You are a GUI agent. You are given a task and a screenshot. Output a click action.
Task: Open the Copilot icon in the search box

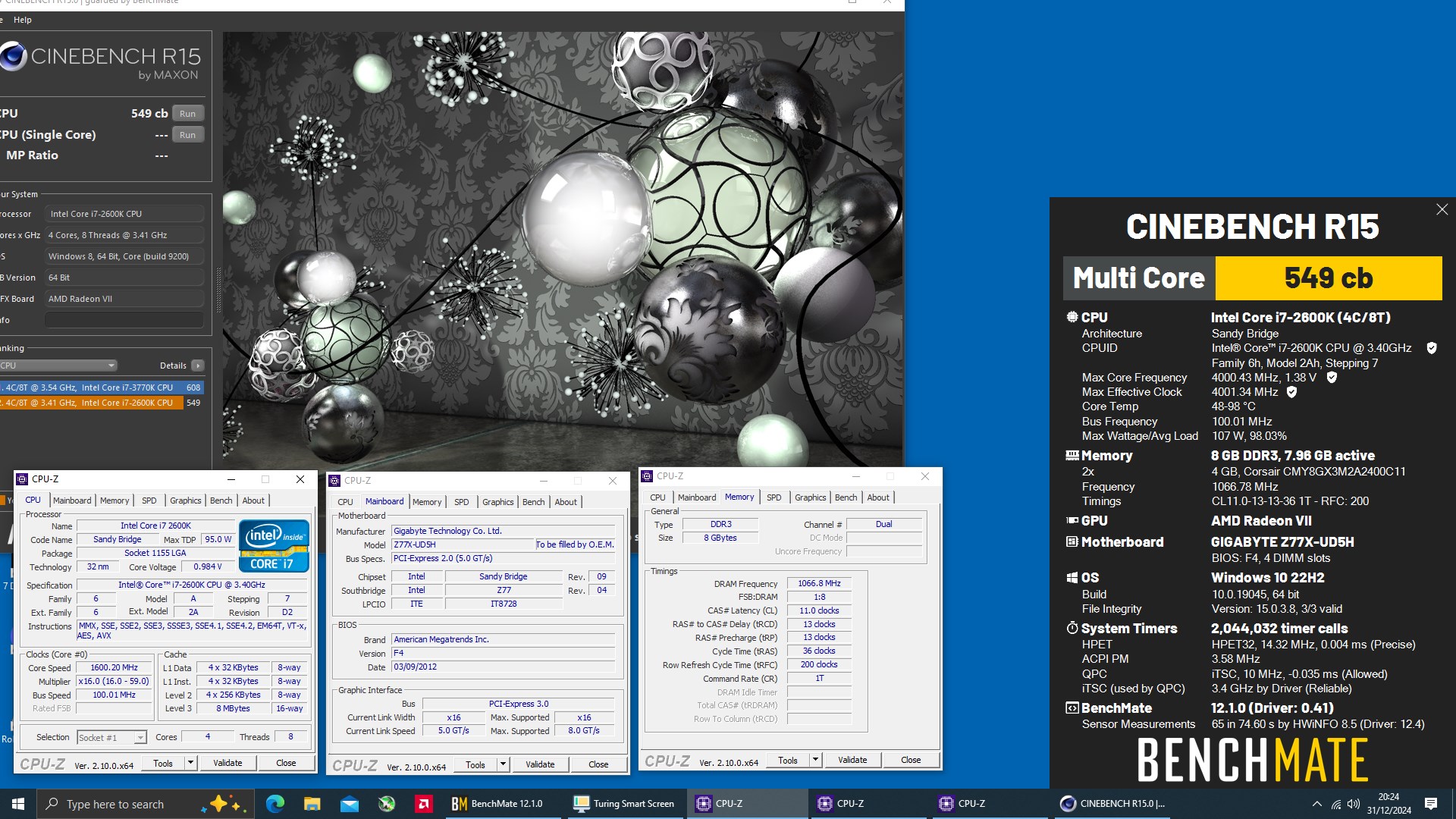225,804
